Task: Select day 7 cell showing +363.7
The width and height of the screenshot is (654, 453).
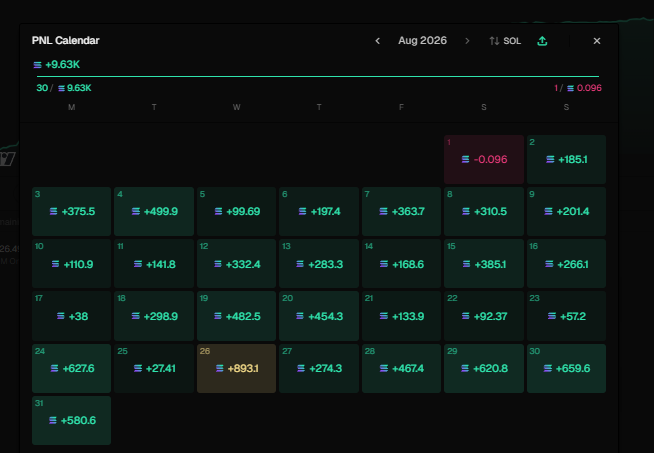Action: pyautogui.click(x=401, y=211)
